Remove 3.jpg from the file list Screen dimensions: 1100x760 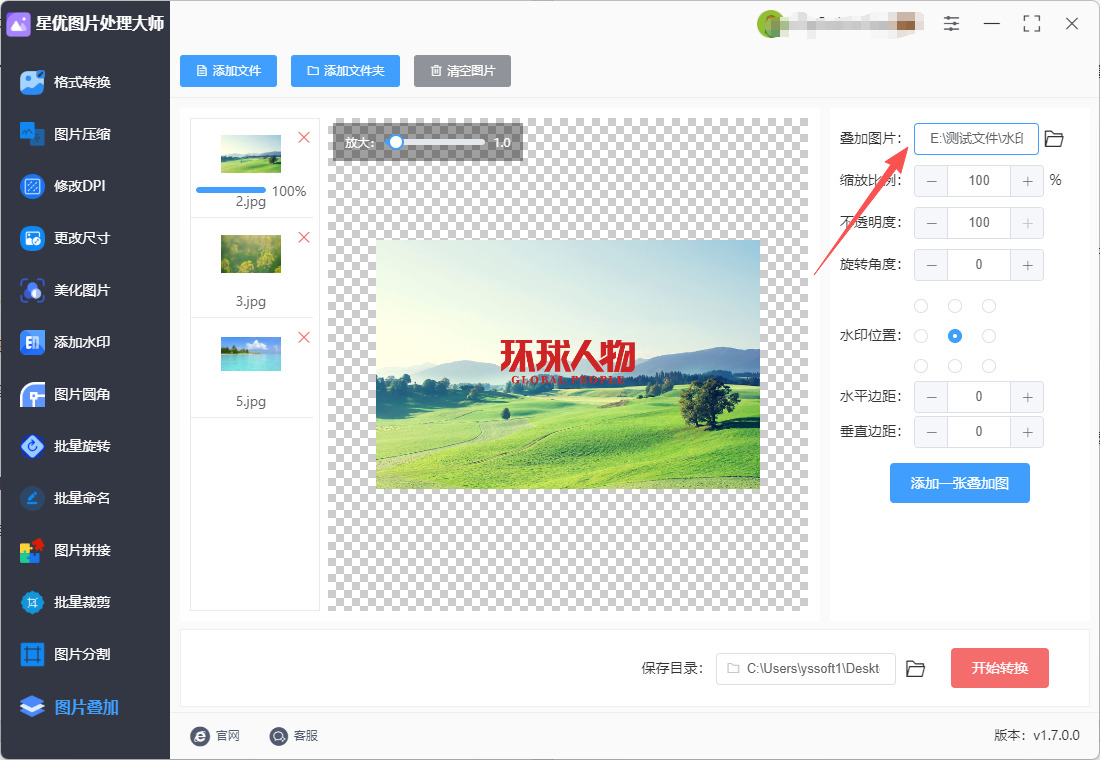[x=304, y=237]
